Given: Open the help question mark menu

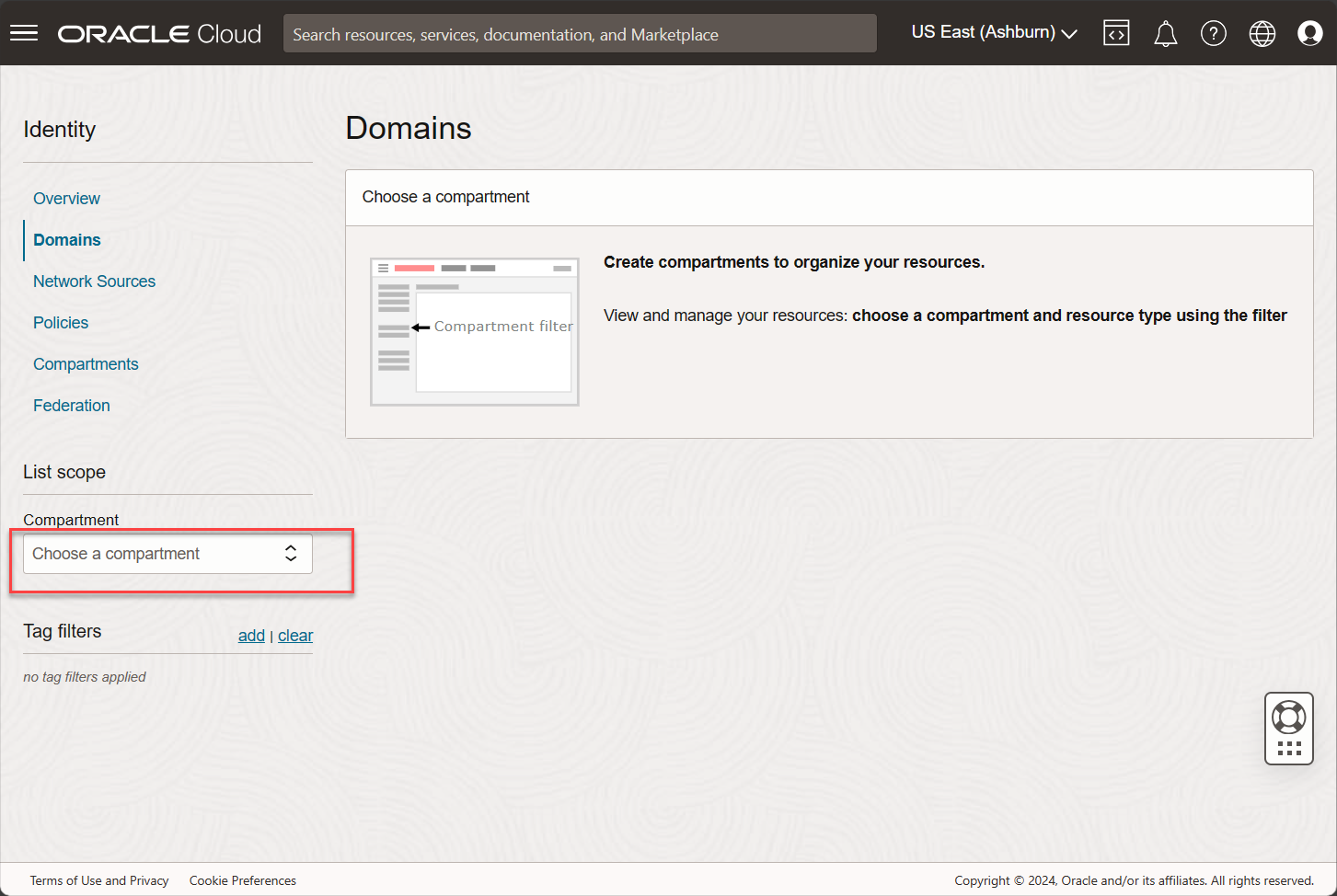Looking at the screenshot, I should [1213, 34].
